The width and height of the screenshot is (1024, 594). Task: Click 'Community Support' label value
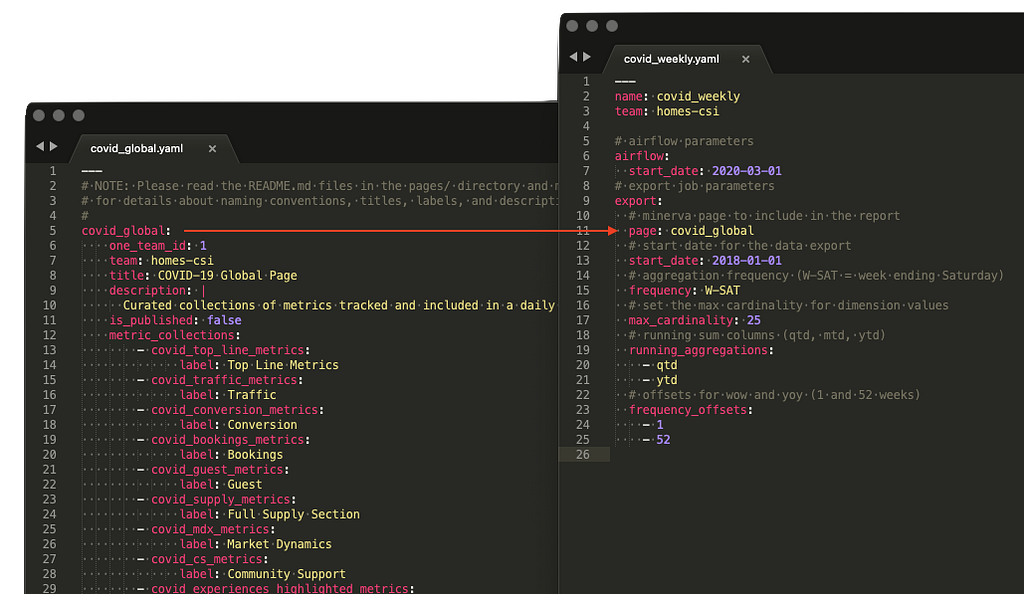(286, 574)
